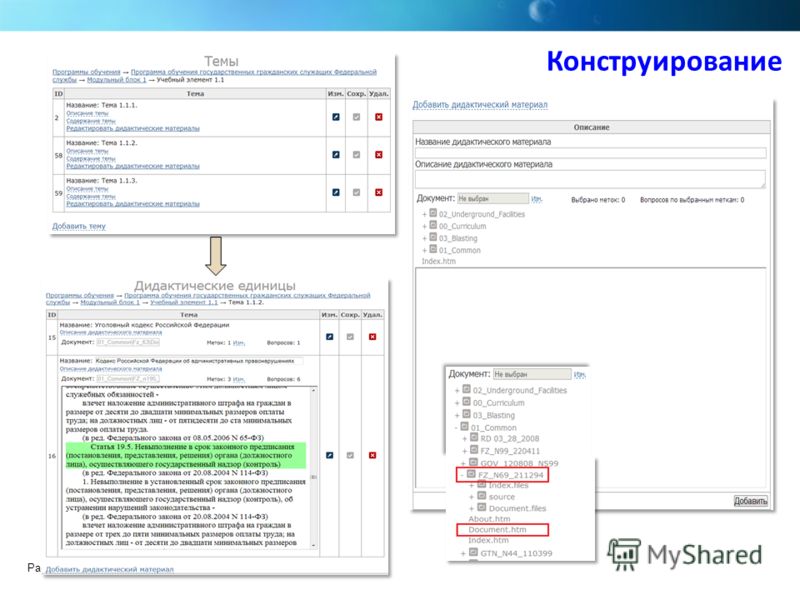The image size is (800, 600).
Task: Edit icon for Тема 1.1.2. row
Action: tap(336, 155)
